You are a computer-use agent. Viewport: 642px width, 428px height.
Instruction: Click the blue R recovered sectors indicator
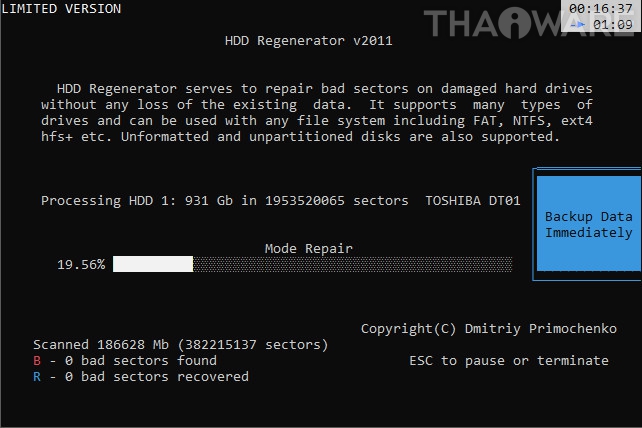click(37, 376)
